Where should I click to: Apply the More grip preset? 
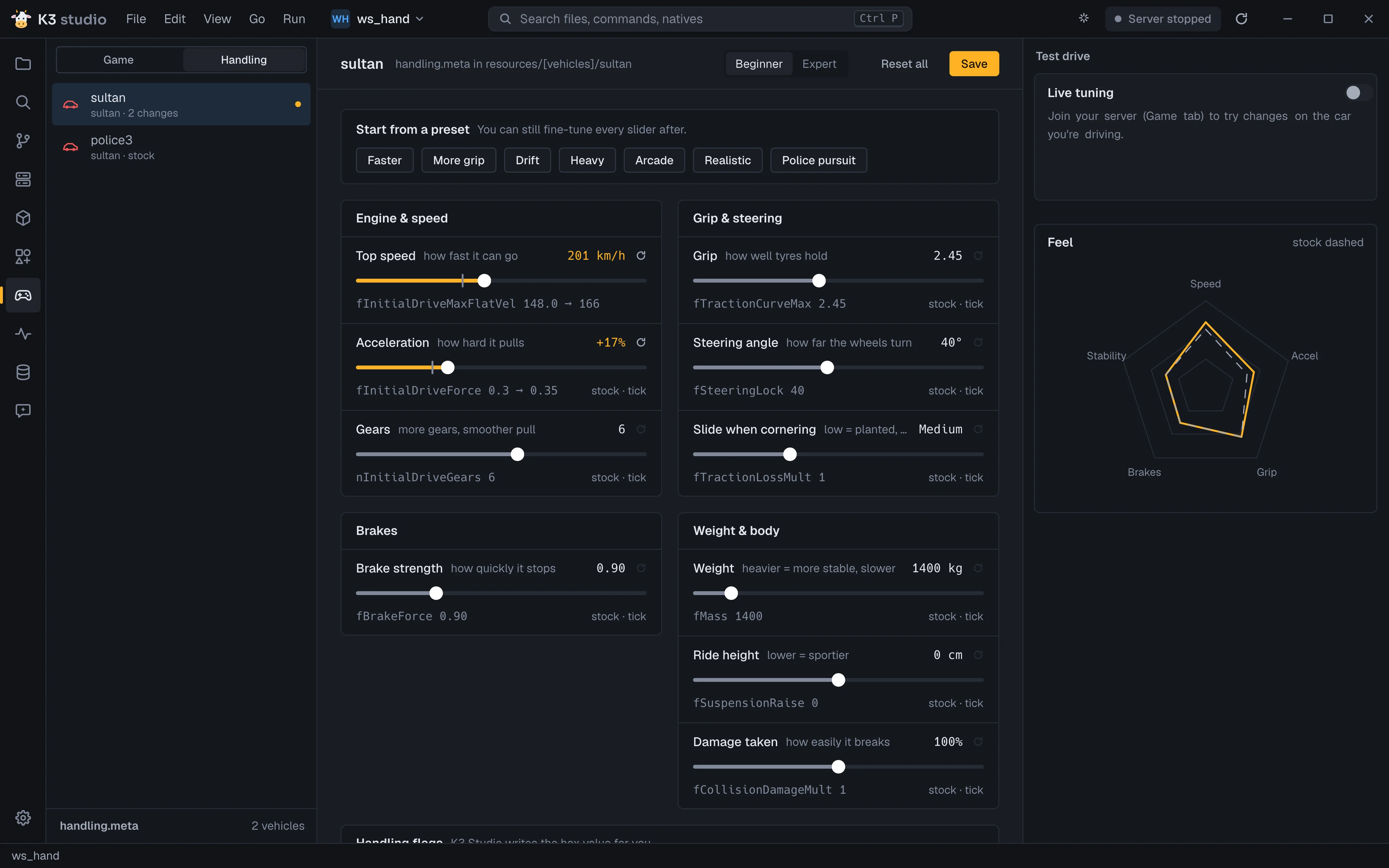[x=458, y=160]
